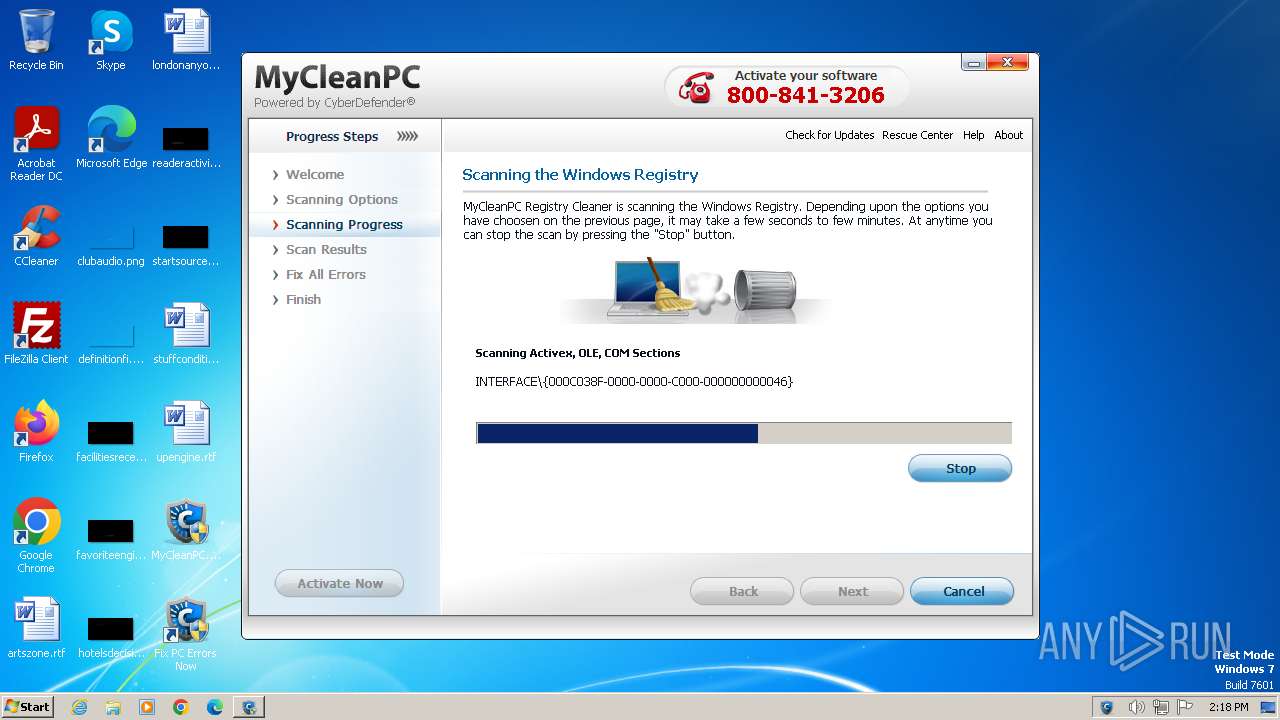Open the stuffconditi Word document
The image size is (1280, 720).
[x=186, y=334]
